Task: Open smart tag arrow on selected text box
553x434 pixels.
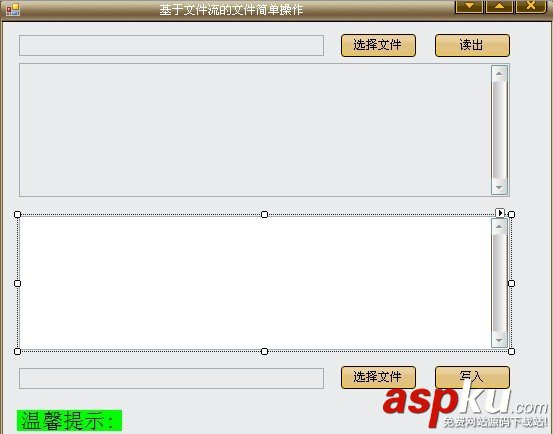Action: point(500,213)
